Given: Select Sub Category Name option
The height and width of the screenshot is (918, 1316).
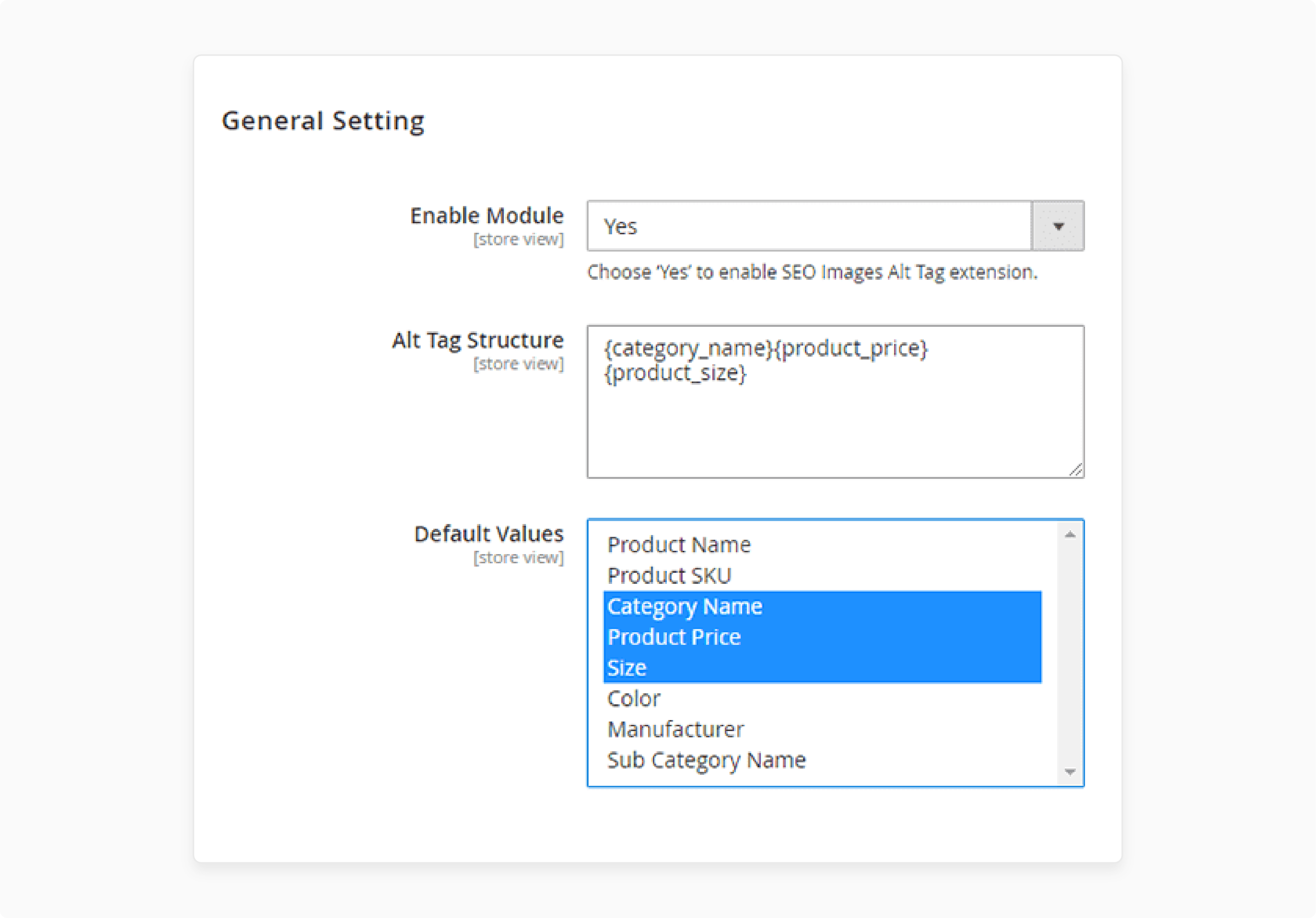Looking at the screenshot, I should point(822,760).
